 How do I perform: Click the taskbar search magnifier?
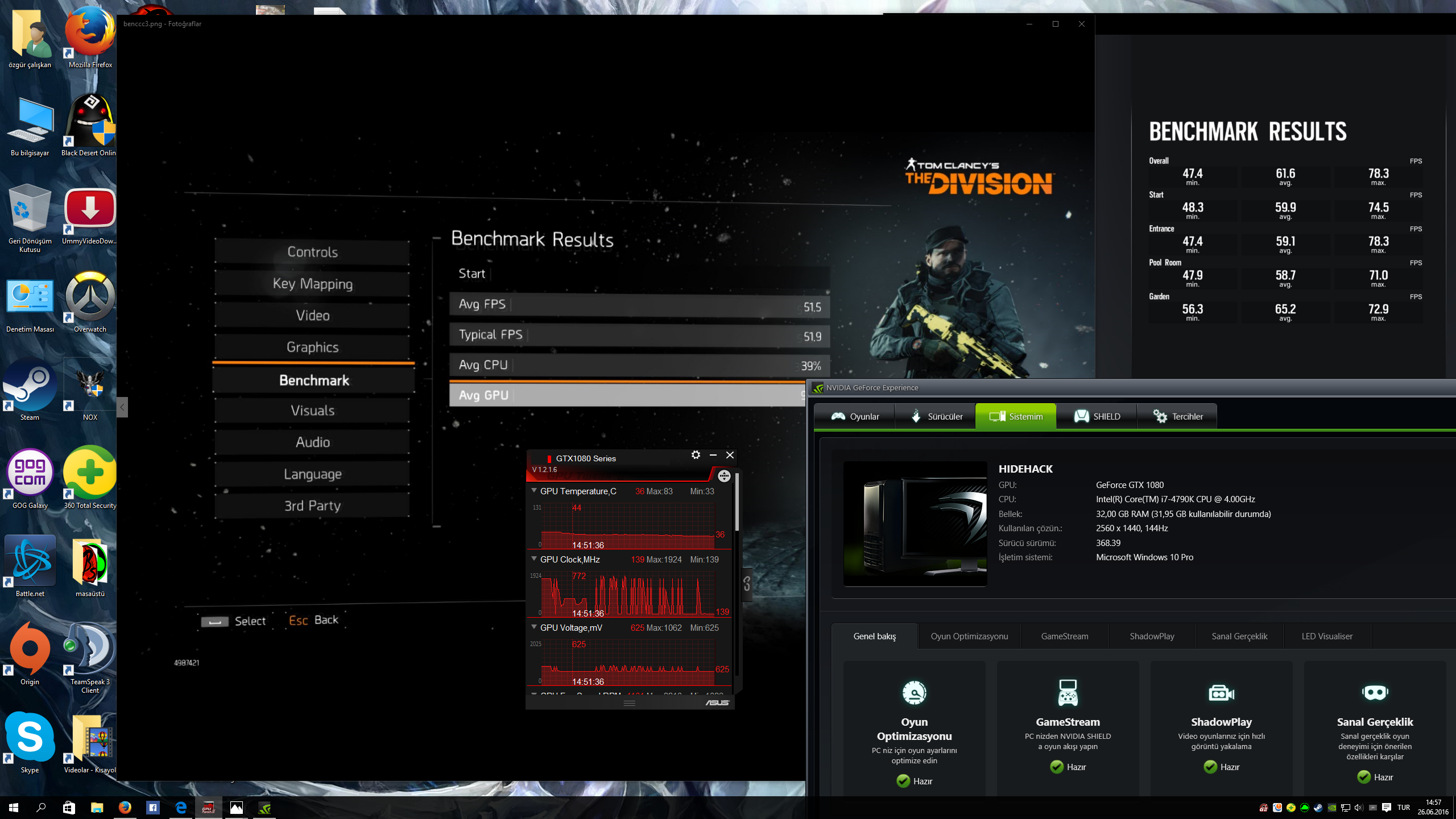[41, 808]
